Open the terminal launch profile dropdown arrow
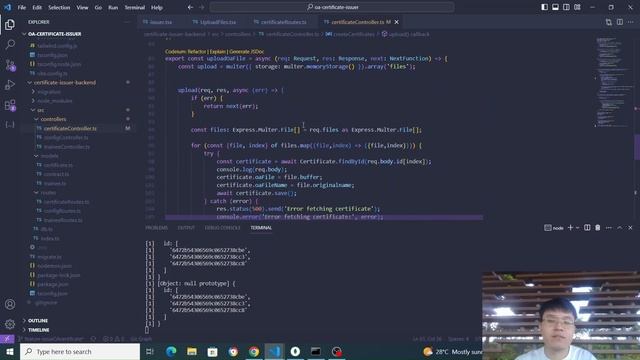Viewport: 640px width, 360px height. click(578, 228)
